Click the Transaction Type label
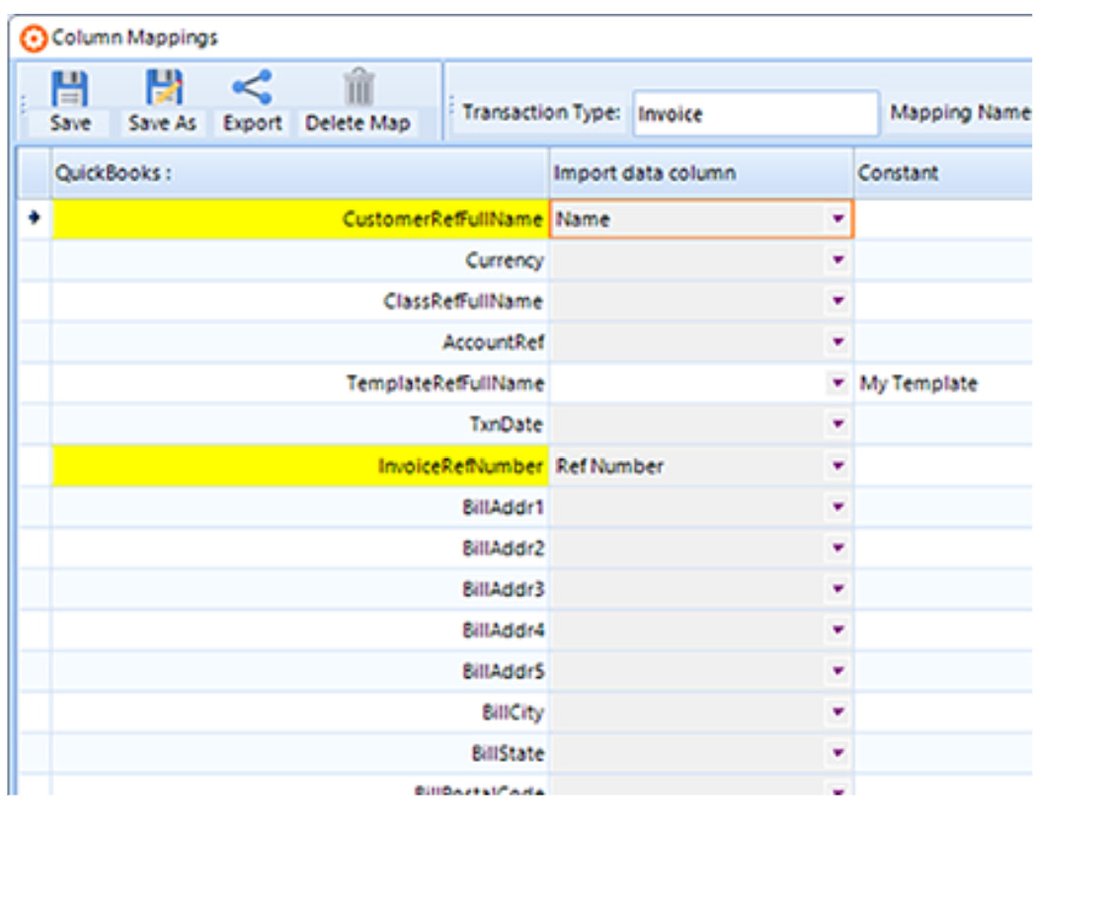 pyautogui.click(x=541, y=112)
